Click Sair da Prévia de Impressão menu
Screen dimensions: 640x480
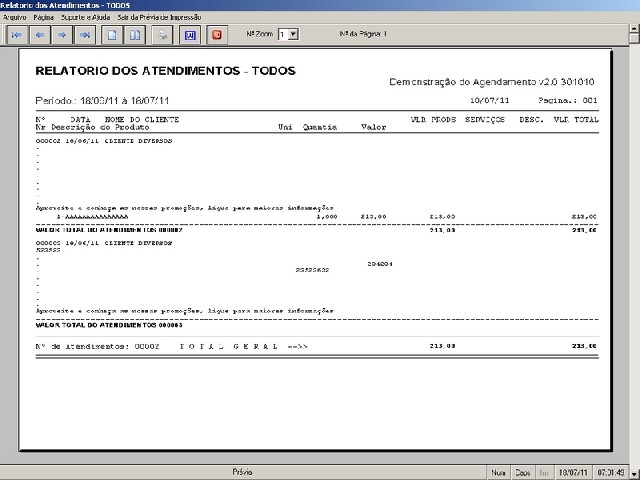click(159, 17)
